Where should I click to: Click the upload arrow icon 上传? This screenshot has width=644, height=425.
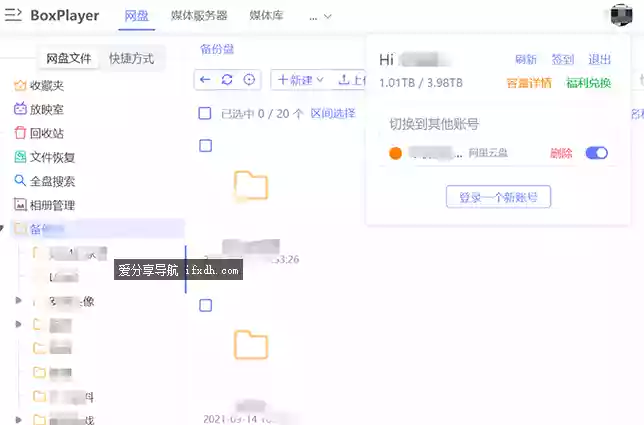coord(343,80)
